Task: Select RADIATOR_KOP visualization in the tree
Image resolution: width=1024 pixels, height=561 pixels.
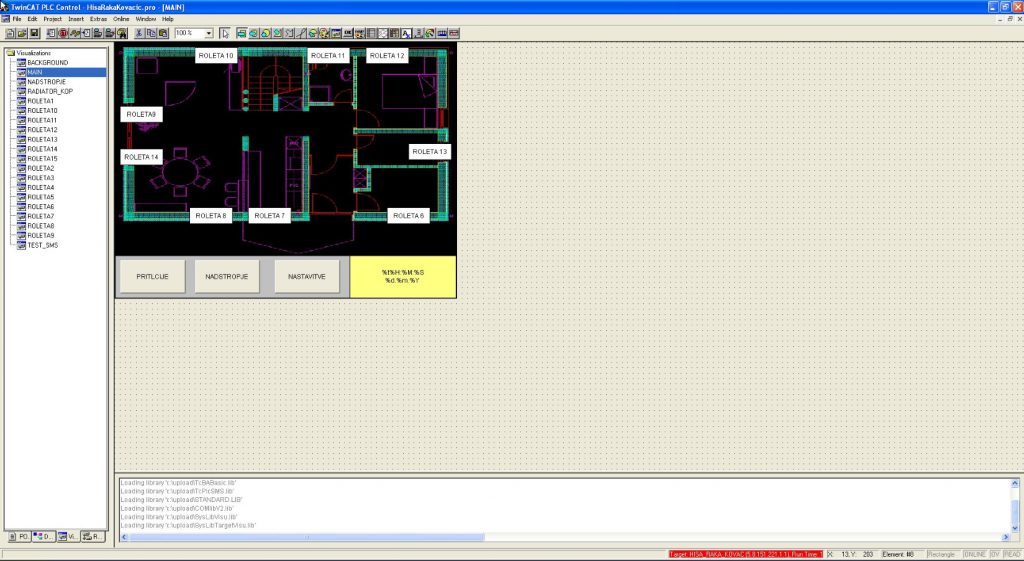Action: pyautogui.click(x=49, y=91)
